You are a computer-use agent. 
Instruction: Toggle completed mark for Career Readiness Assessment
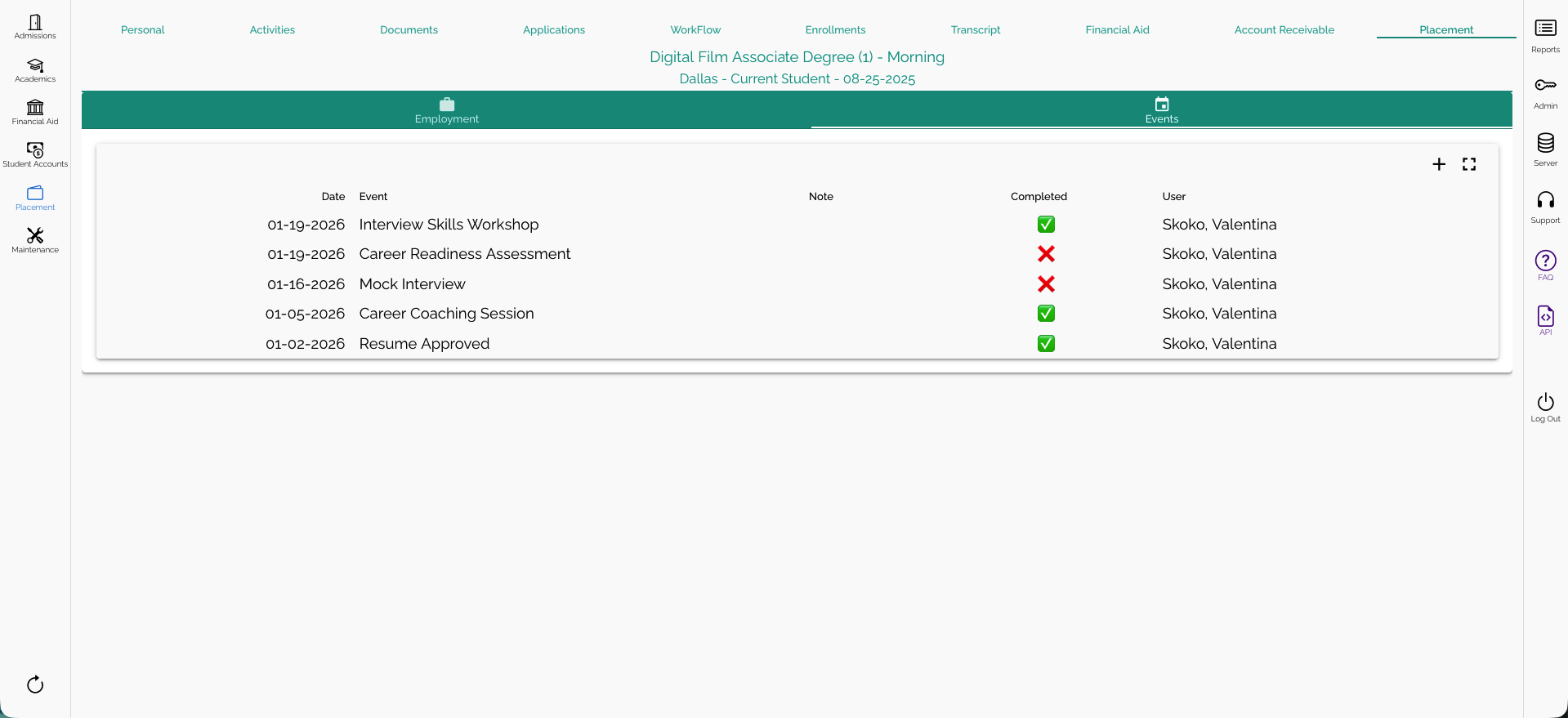point(1046,254)
